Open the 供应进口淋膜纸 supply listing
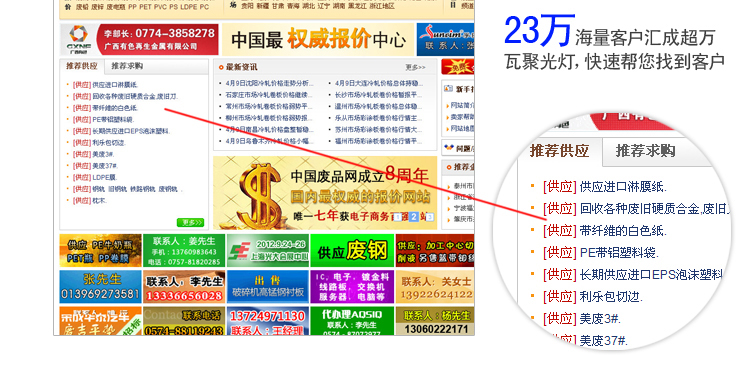 105,85
